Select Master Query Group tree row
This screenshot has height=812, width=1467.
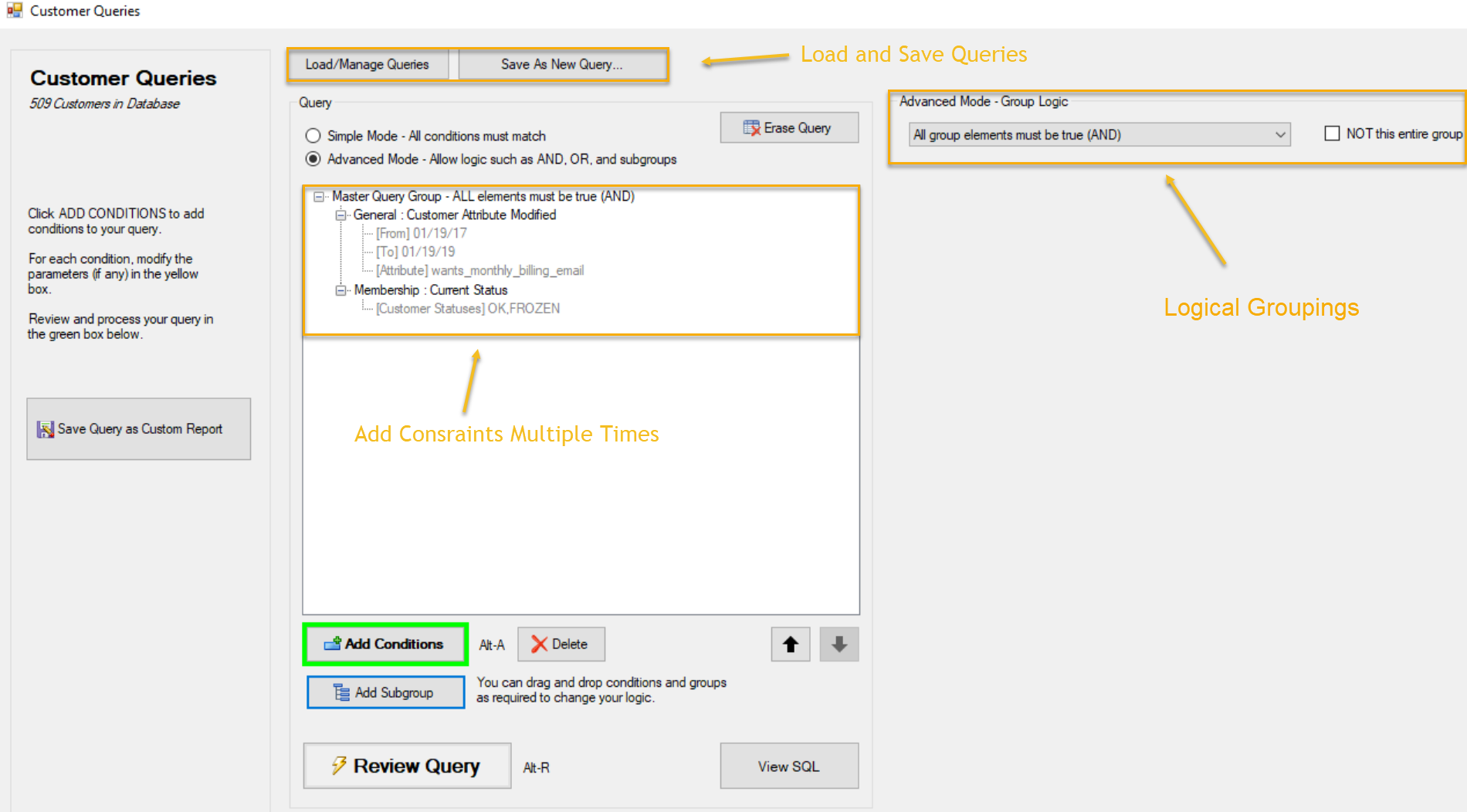pos(483,197)
